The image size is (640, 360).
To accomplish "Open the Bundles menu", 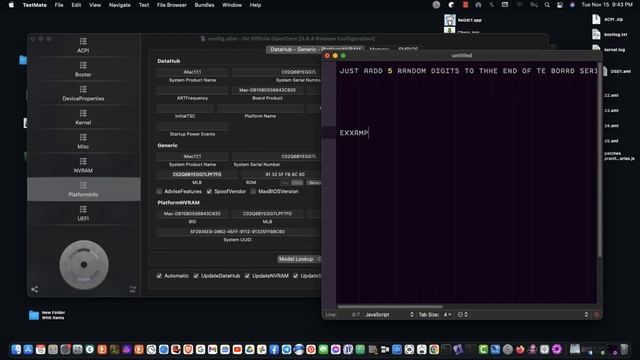I will point(204,5).
